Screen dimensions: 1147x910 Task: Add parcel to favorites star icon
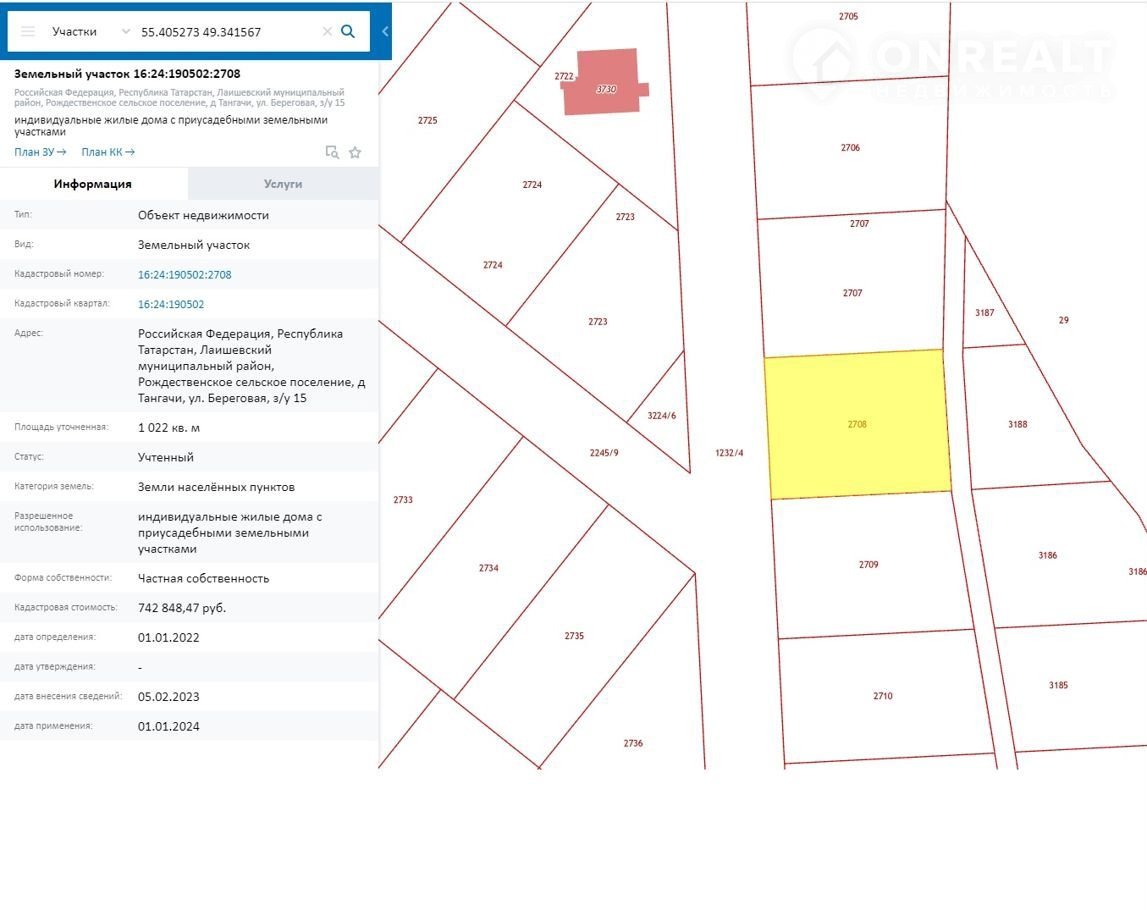(355, 152)
